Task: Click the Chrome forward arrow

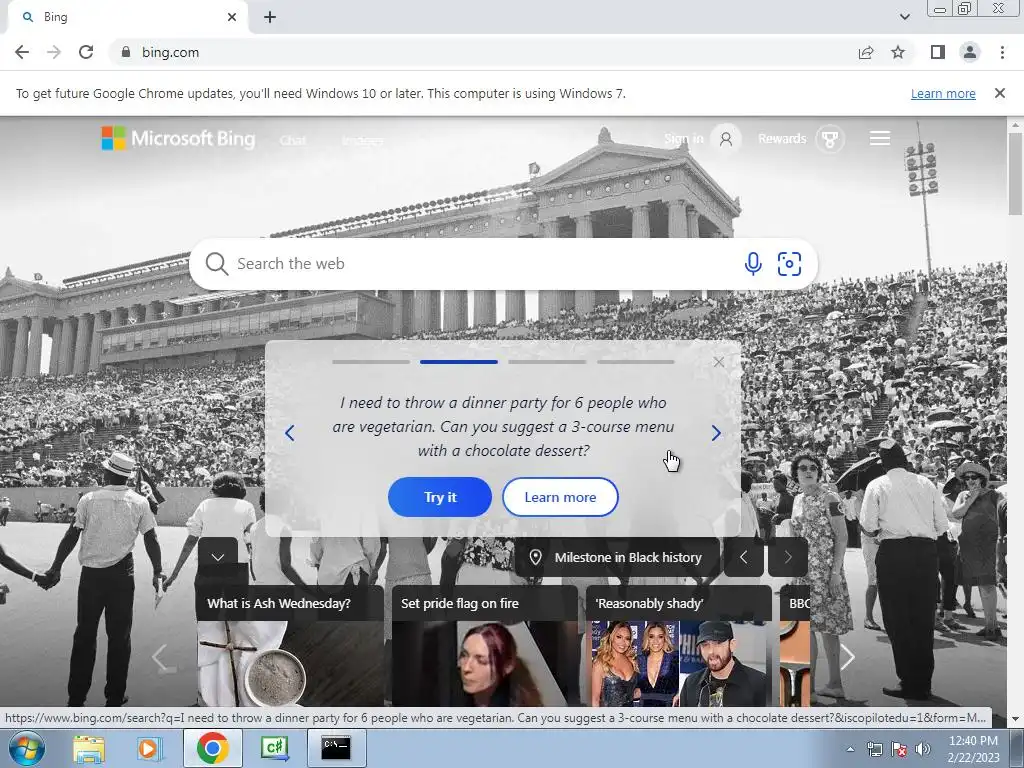Action: tap(54, 52)
